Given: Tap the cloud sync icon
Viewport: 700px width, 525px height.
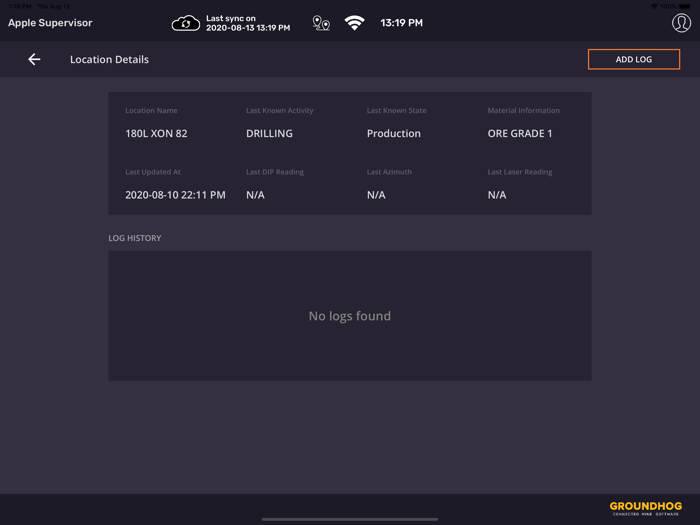Looking at the screenshot, I should (186, 23).
